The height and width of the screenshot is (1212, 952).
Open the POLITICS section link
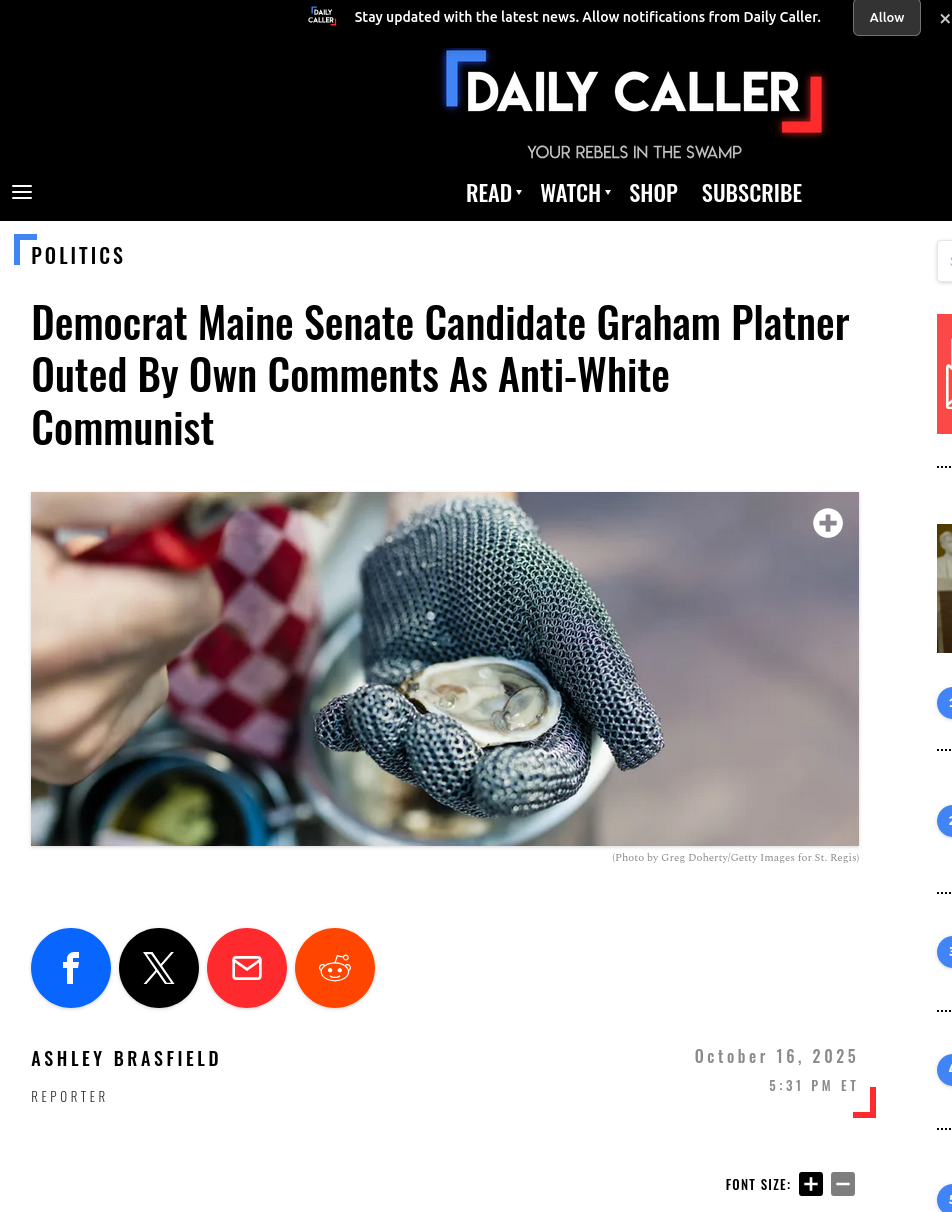(x=78, y=256)
